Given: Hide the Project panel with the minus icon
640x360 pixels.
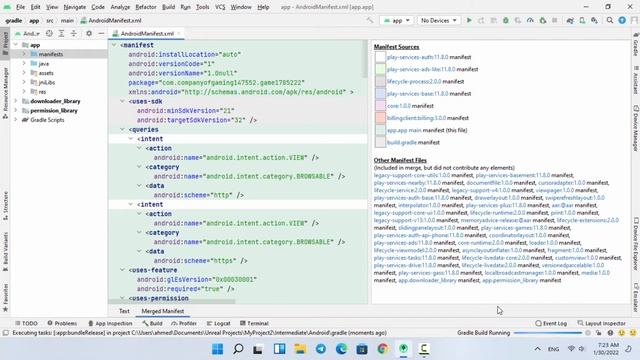Looking at the screenshot, I should [101, 33].
